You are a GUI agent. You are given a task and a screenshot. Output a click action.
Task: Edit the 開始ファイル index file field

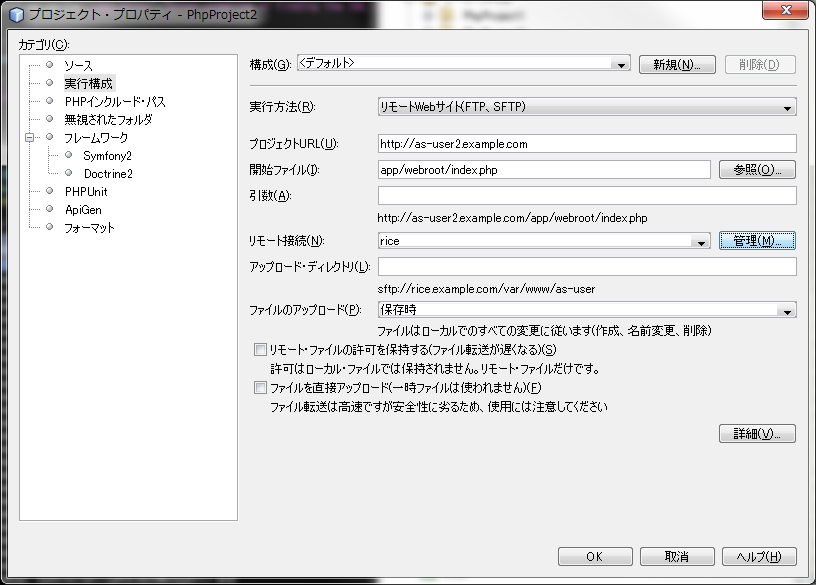(544, 170)
